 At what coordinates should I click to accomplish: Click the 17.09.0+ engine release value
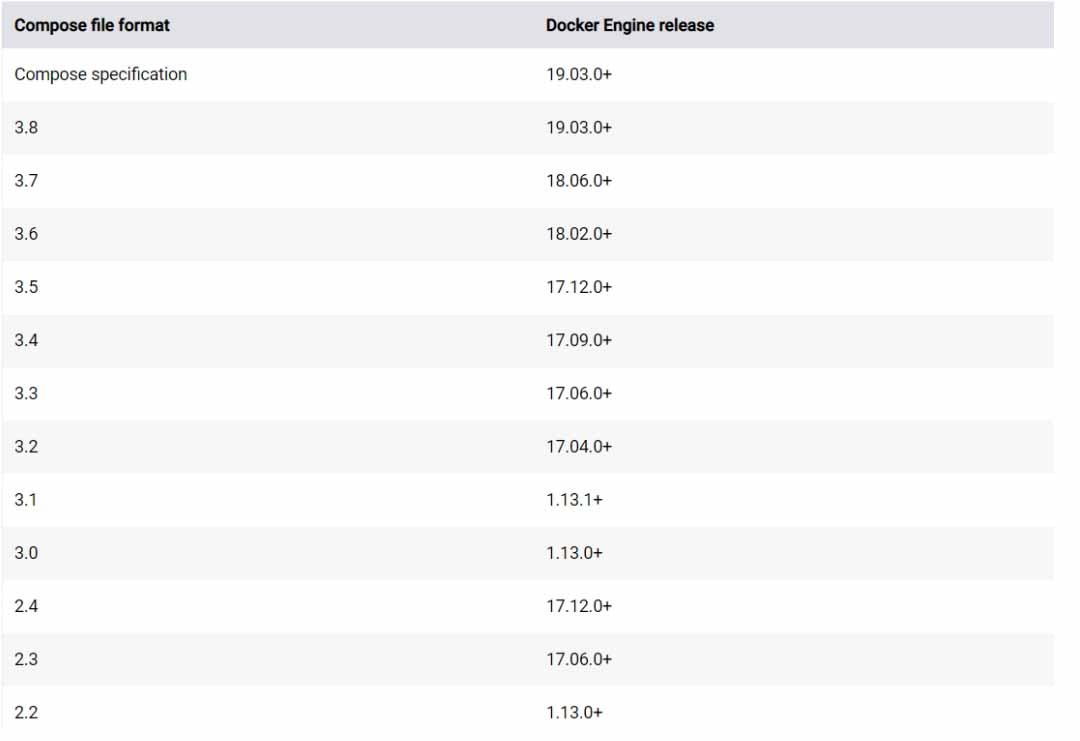(x=579, y=340)
